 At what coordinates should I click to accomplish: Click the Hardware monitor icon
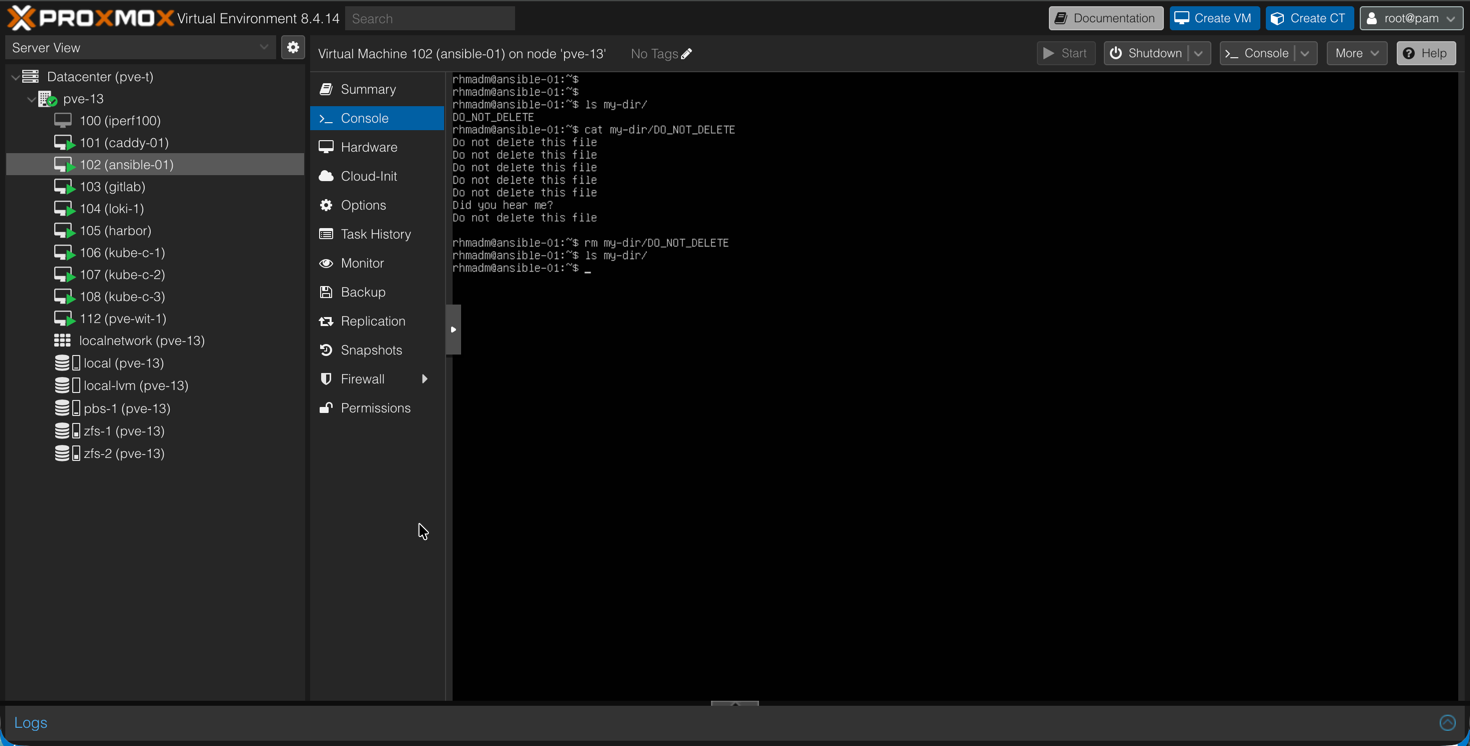click(326, 147)
